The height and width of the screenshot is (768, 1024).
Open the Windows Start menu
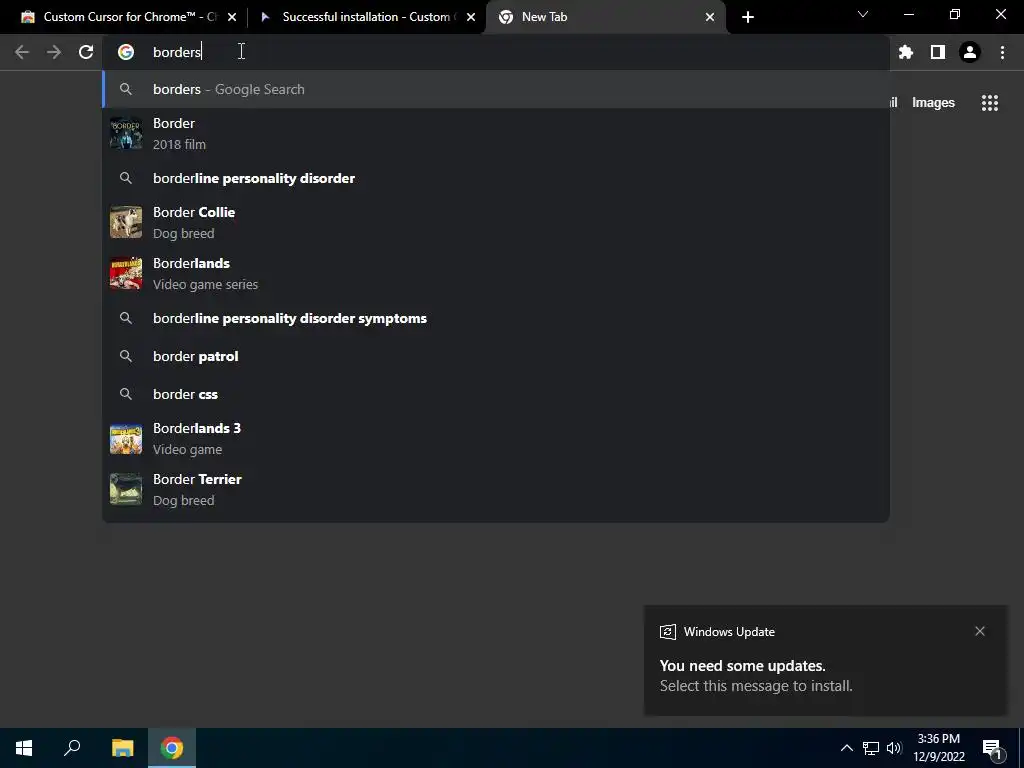click(24, 748)
